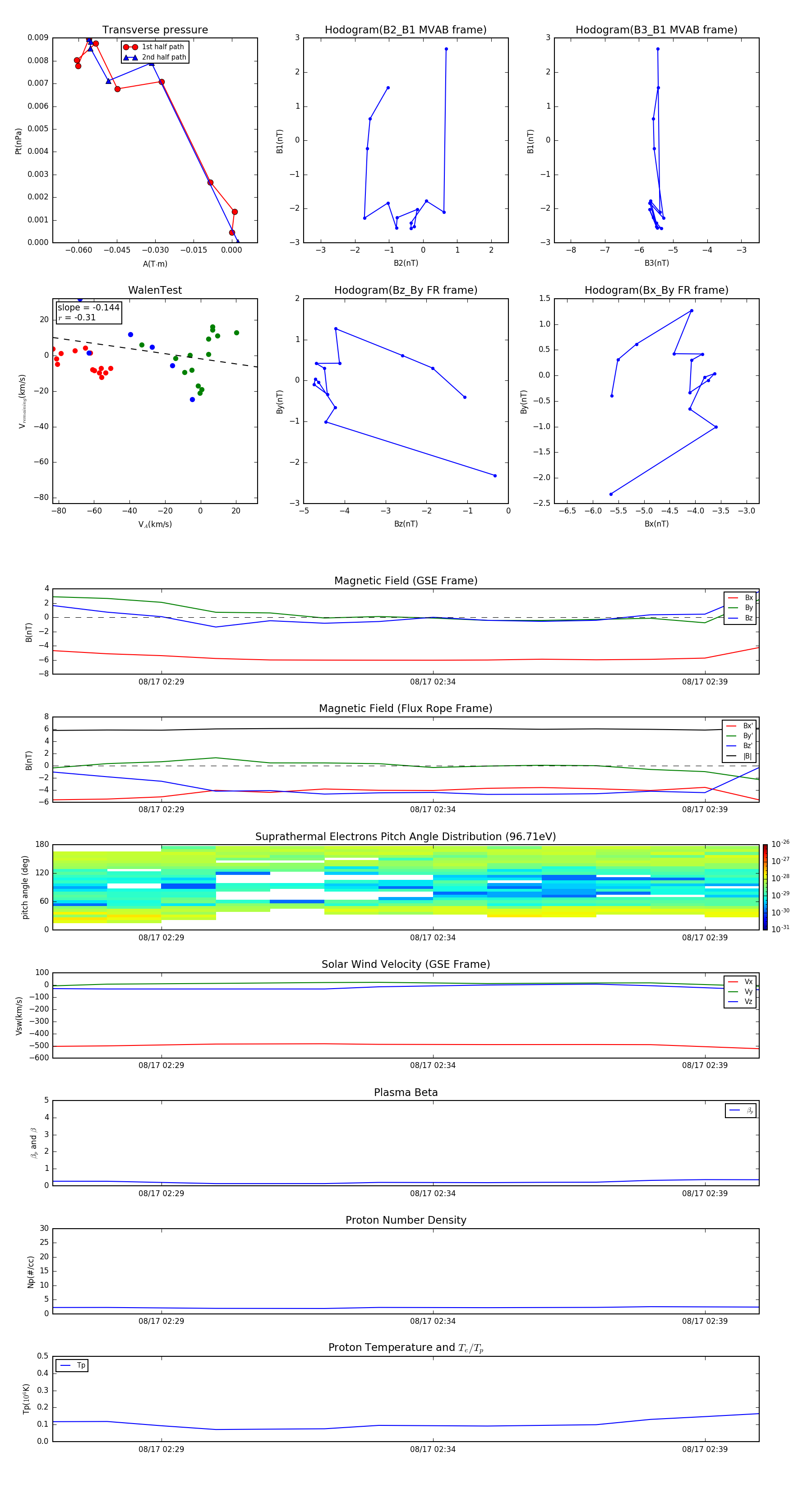The width and height of the screenshot is (812, 1489).
Task: Click the dashed regression line in WalenTest
Action: tap(155, 352)
